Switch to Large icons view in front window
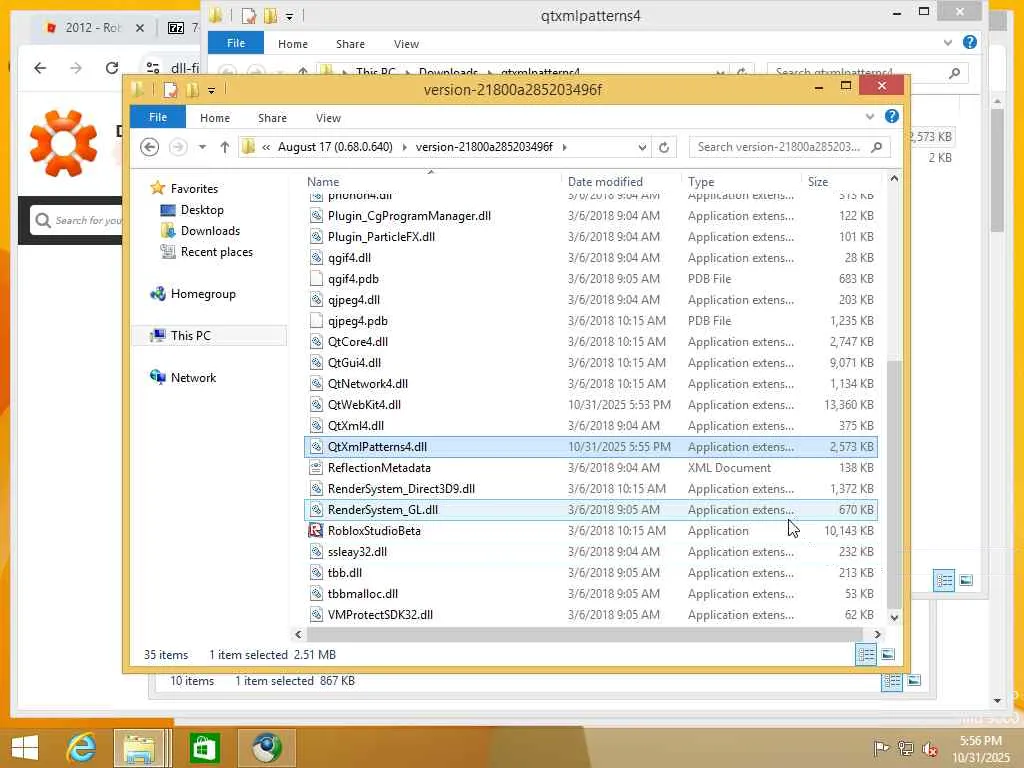1024x768 pixels. 888,654
